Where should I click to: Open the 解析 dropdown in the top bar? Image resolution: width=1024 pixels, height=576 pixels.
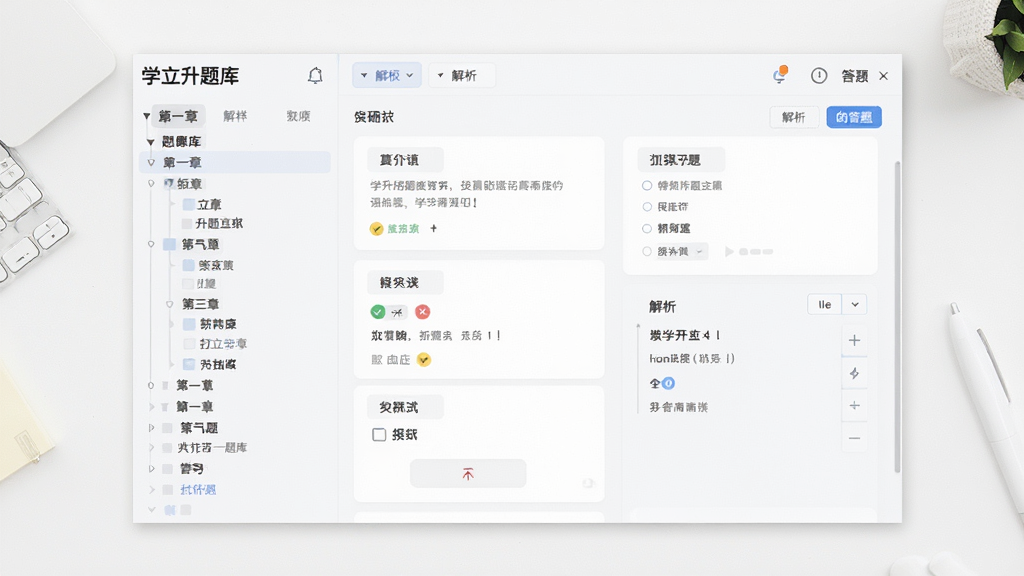[462, 76]
